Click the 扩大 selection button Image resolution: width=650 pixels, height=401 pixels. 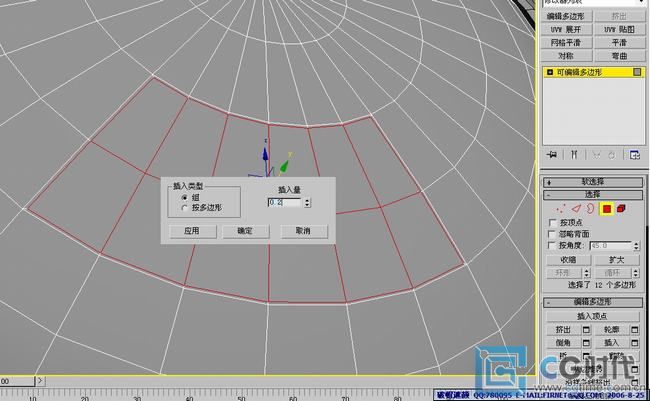617,260
